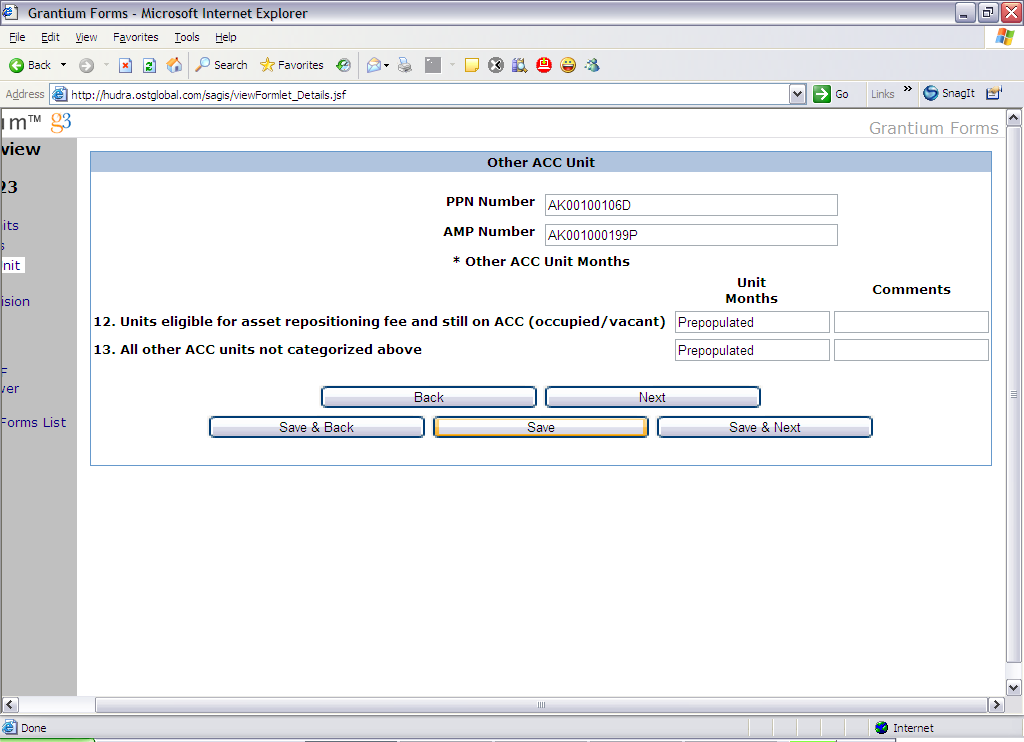Image resolution: width=1024 pixels, height=742 pixels.
Task: Click the IE page icon in title bar
Action: coord(10,12)
